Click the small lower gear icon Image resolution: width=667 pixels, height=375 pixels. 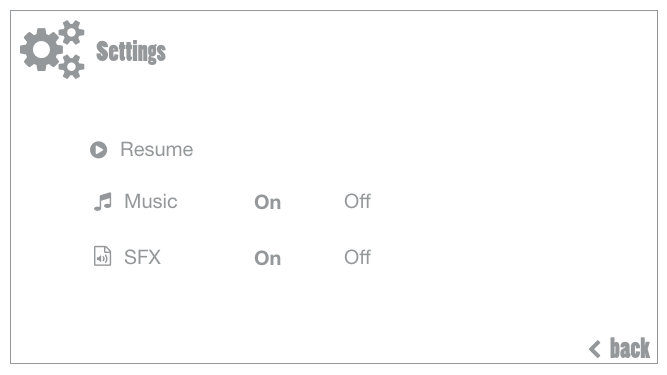(71, 66)
